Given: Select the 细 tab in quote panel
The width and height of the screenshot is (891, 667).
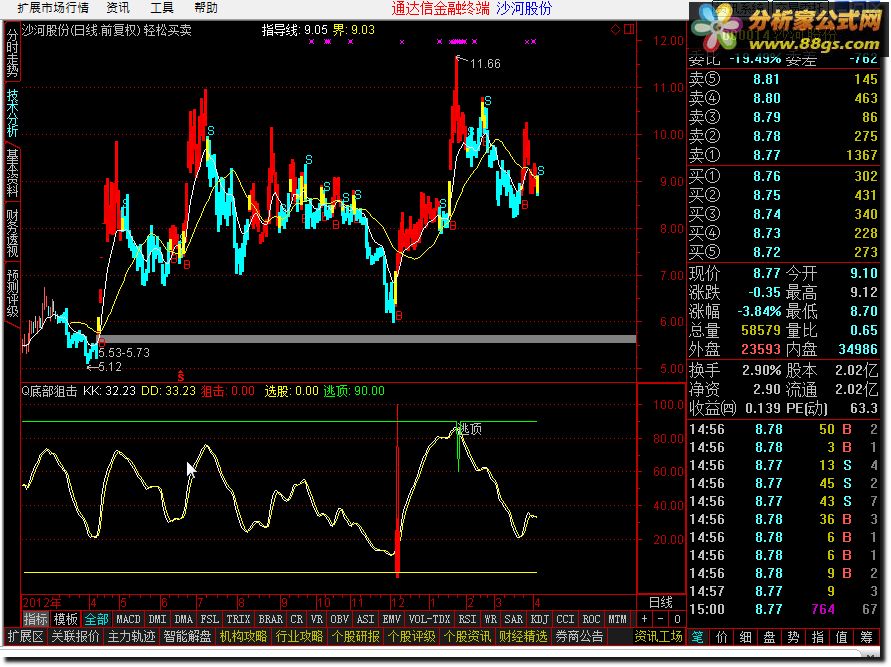Looking at the screenshot, I should point(746,637).
